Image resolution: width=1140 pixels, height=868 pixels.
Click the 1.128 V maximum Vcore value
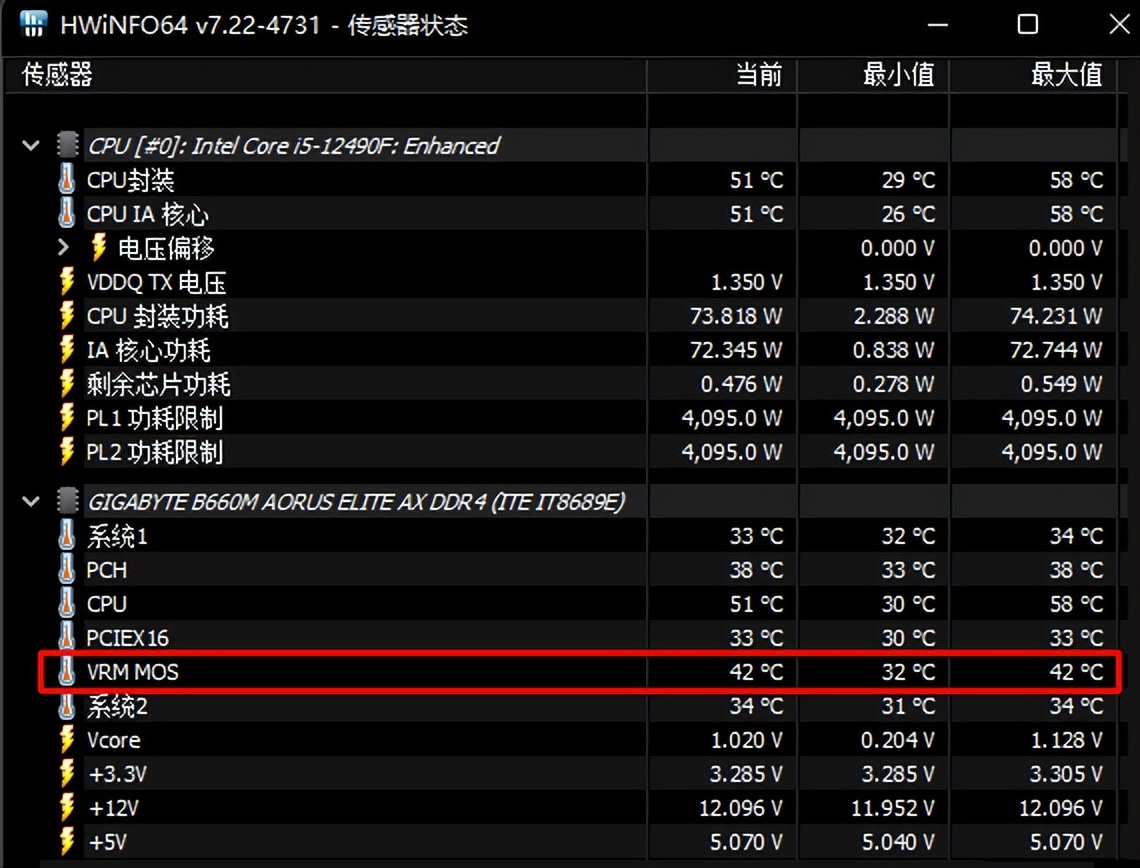1067,740
